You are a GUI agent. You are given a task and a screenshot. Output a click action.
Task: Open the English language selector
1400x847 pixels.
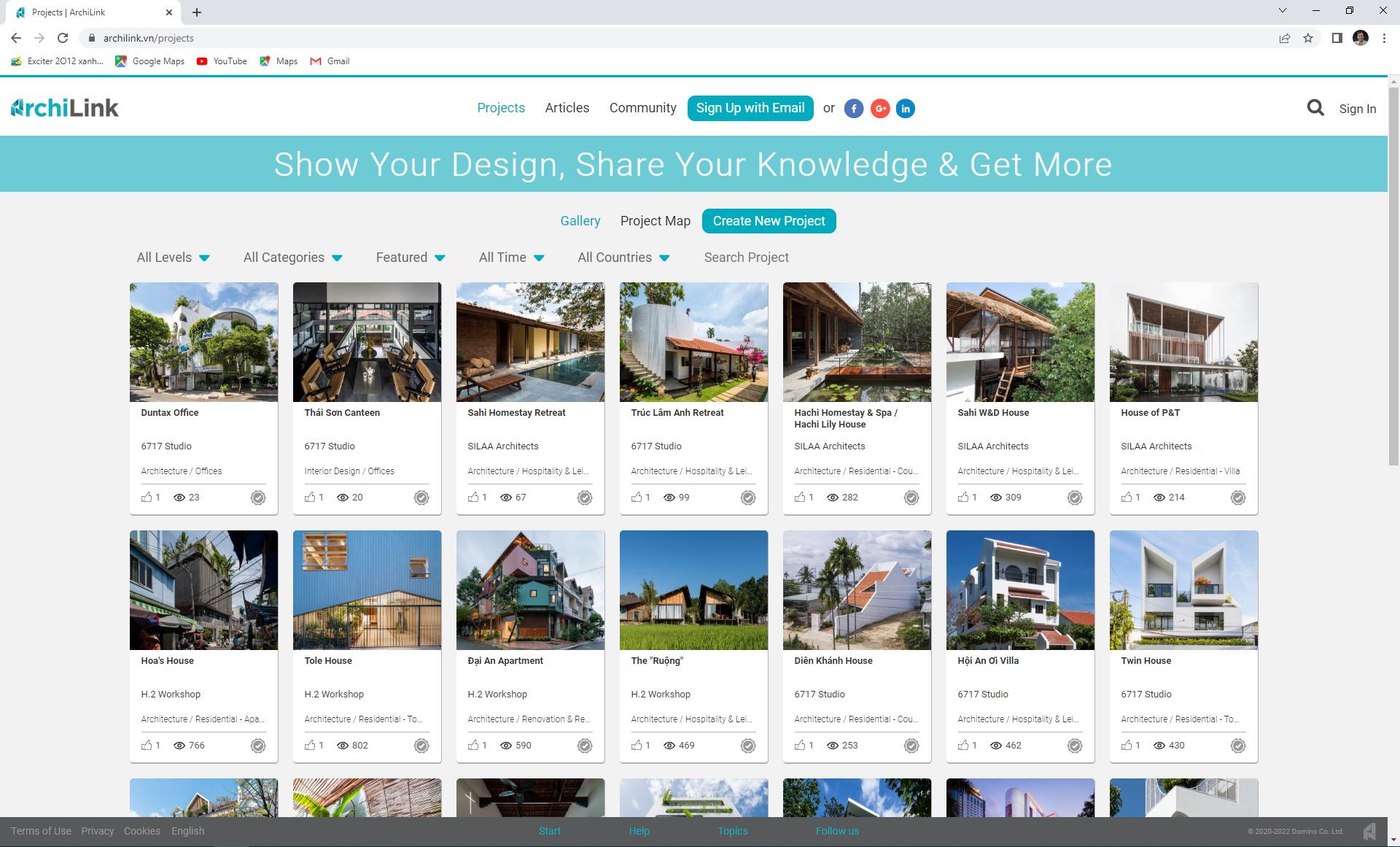point(188,831)
